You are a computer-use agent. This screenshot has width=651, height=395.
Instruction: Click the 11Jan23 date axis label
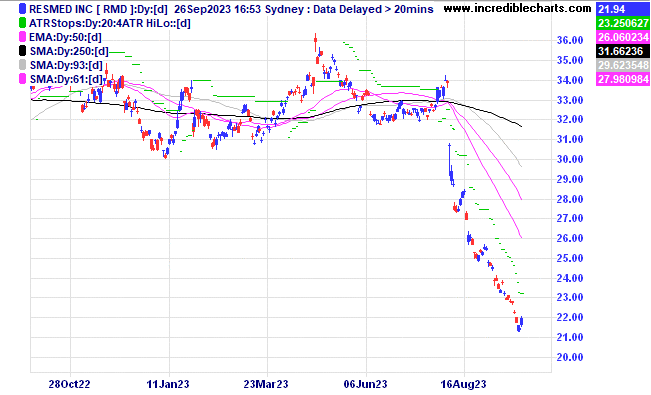click(168, 384)
